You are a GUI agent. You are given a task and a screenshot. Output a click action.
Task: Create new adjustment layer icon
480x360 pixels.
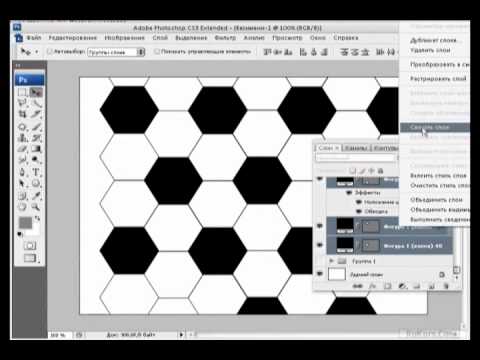[402, 286]
